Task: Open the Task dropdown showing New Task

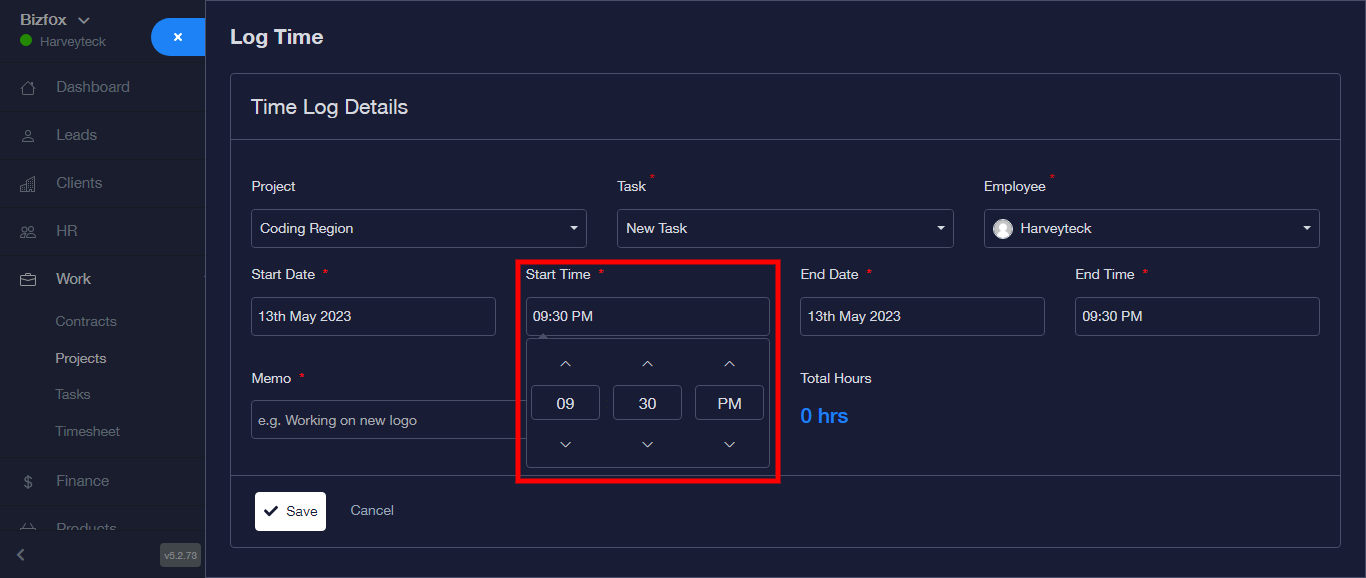Action: [x=785, y=228]
